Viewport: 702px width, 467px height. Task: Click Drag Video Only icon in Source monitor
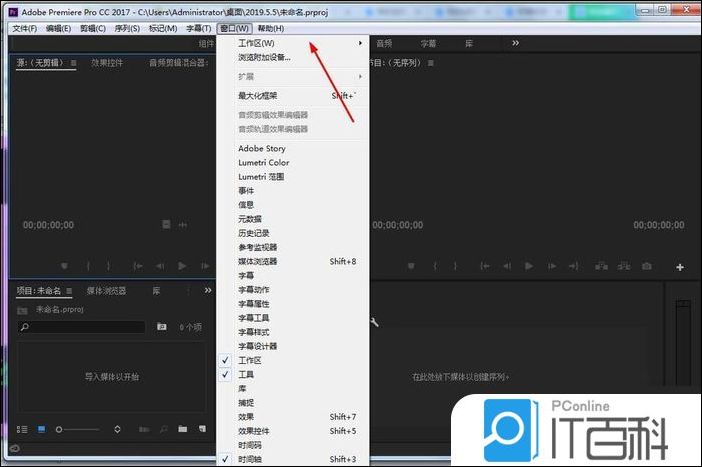coord(166,224)
